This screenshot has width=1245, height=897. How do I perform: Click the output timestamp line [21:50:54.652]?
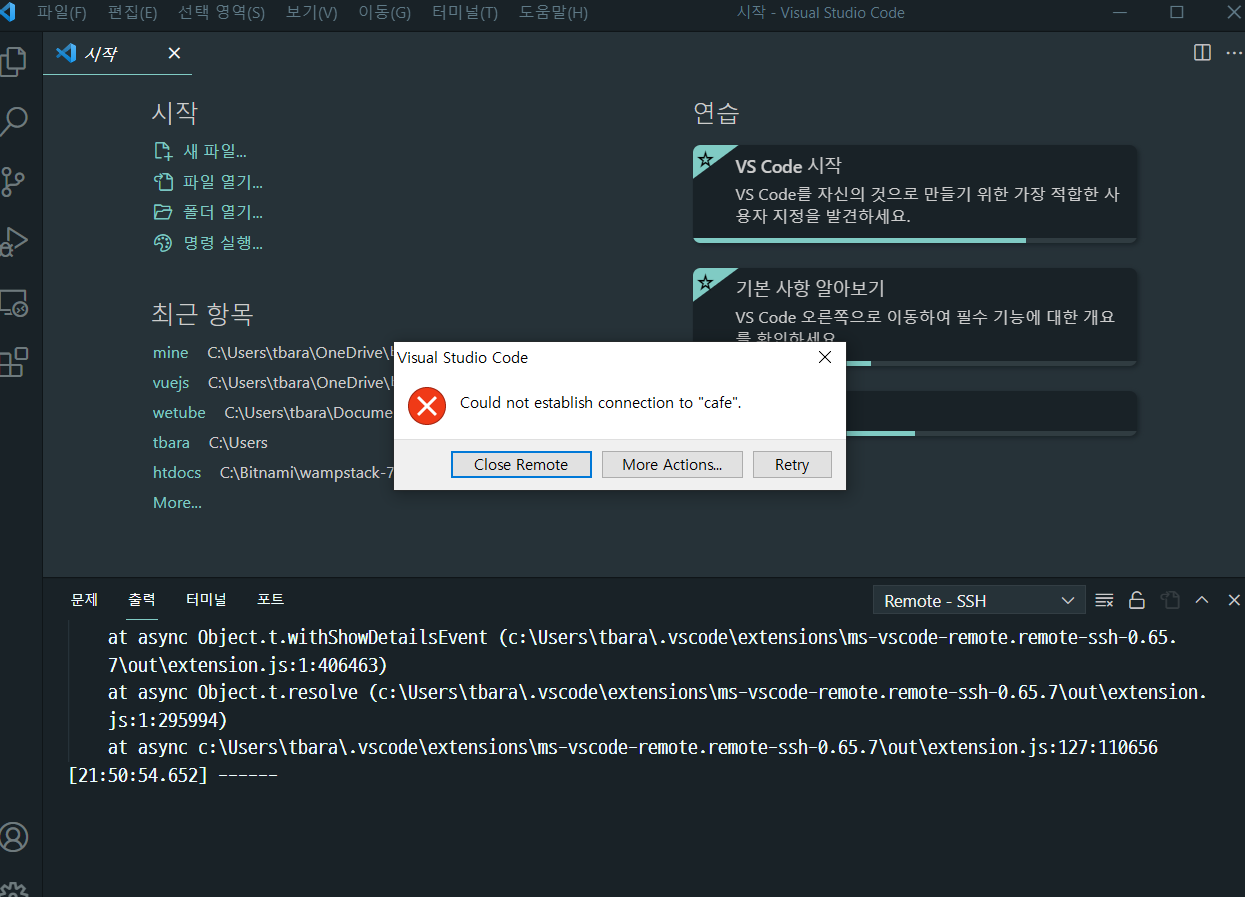coord(172,775)
